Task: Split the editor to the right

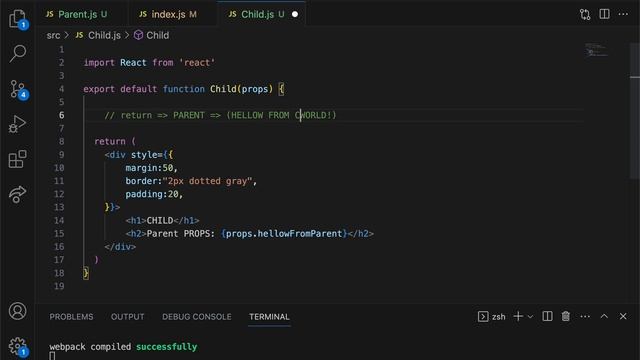Action: pyautogui.click(x=604, y=14)
